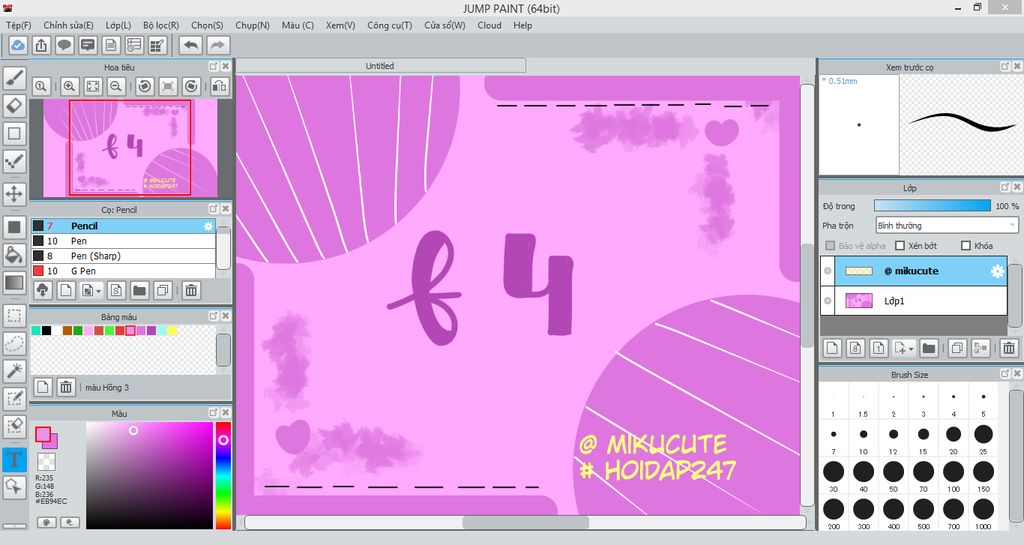Rotate navigator view clockwise
Viewport: 1024px width, 545px height.
click(191, 86)
